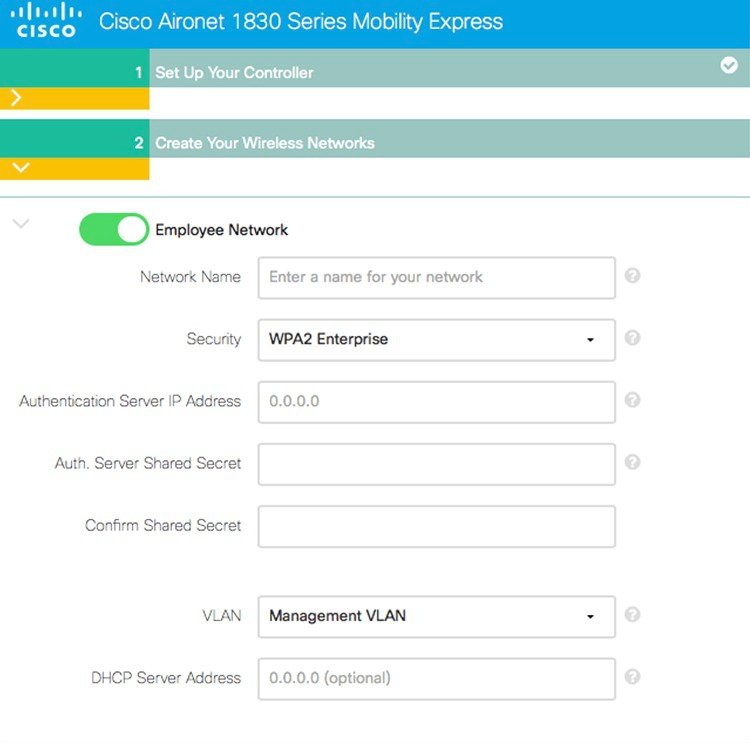Open the Security WPA2 Enterprise dropdown
Viewport: 750px width, 743px height.
click(436, 339)
